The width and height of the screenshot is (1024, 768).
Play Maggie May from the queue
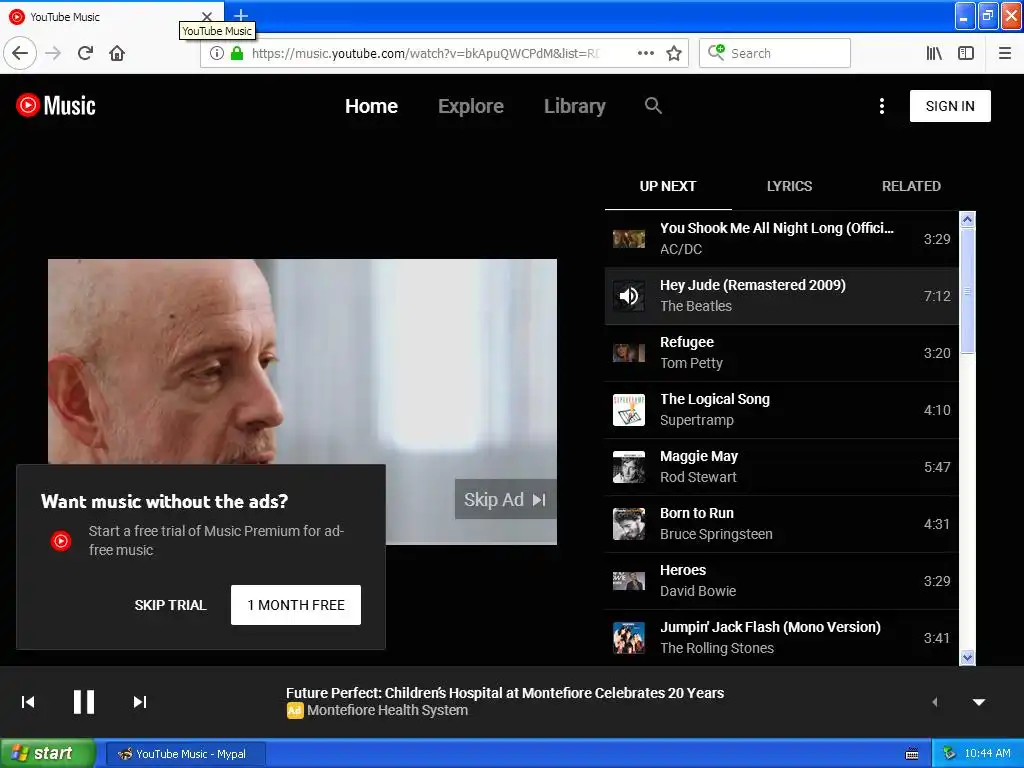pyautogui.click(x=781, y=467)
